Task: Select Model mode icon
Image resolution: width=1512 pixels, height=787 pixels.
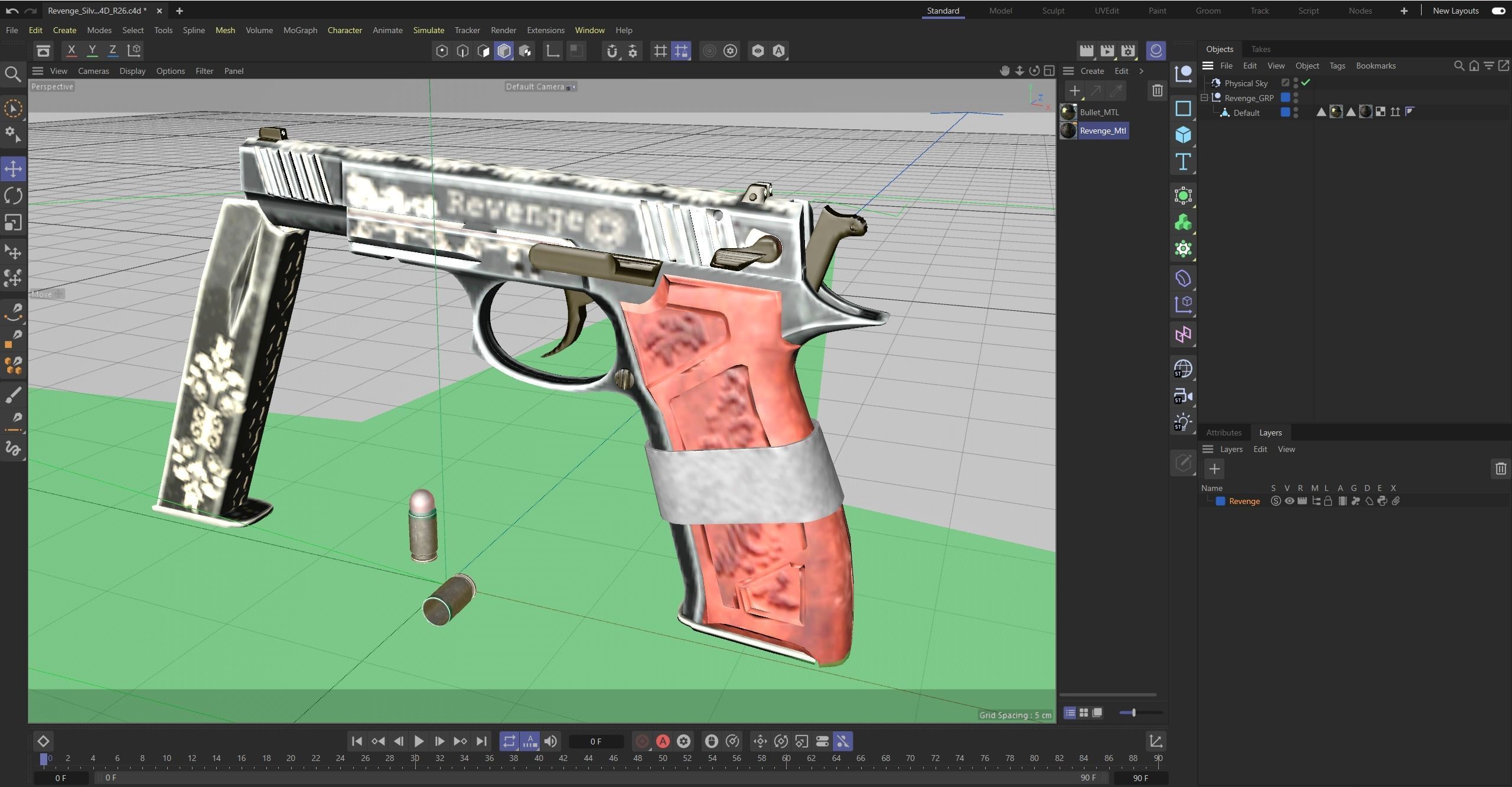Action: pyautogui.click(x=504, y=51)
